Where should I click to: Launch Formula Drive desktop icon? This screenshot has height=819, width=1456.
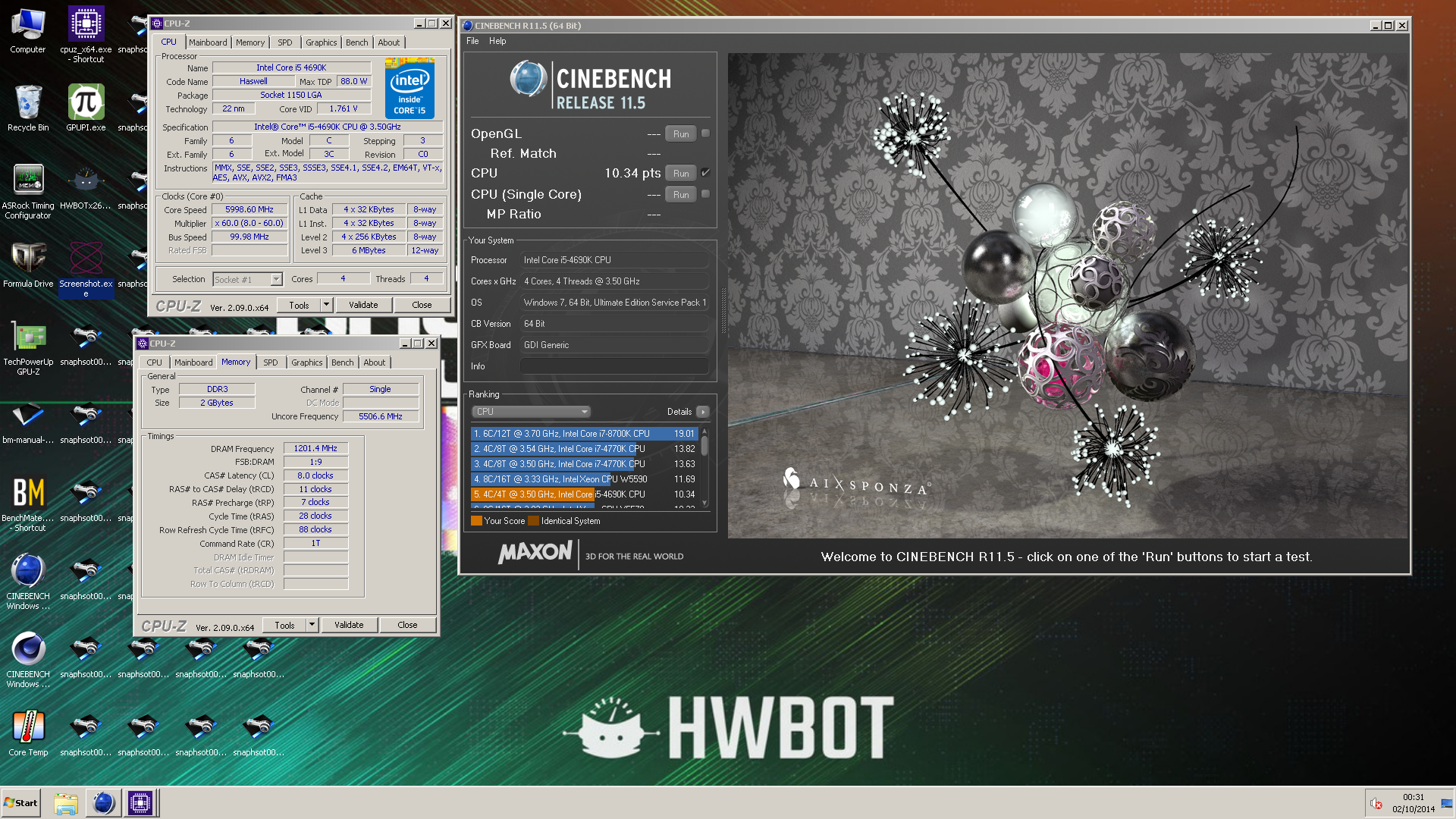(28, 265)
